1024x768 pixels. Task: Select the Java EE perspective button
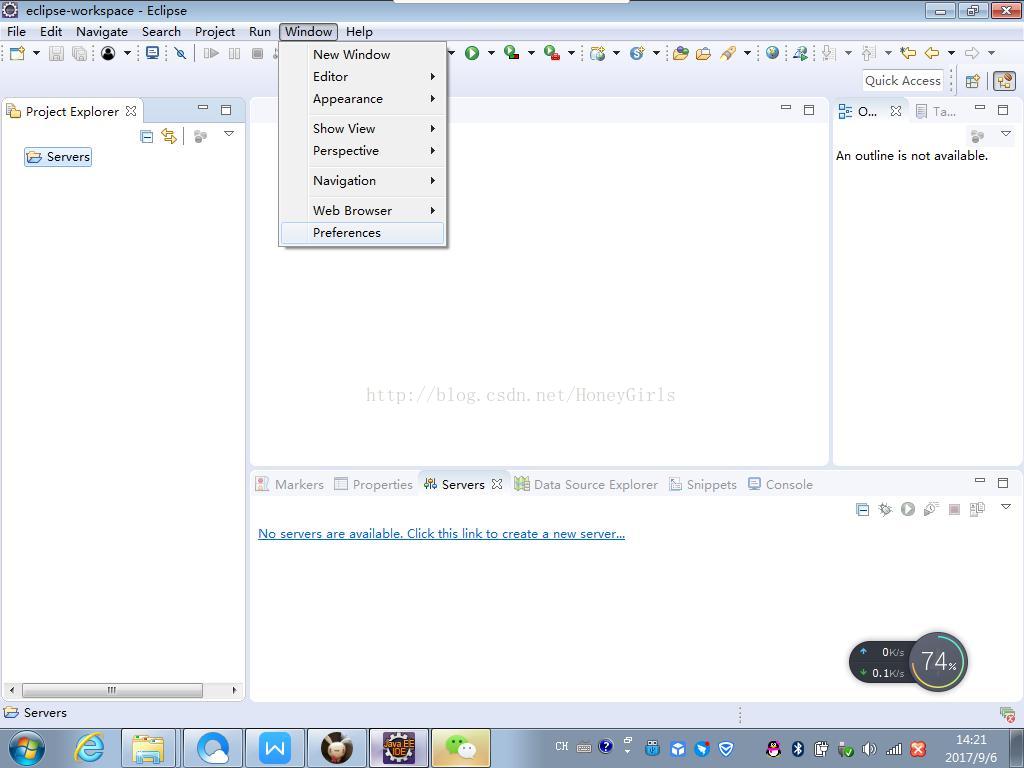(1004, 81)
